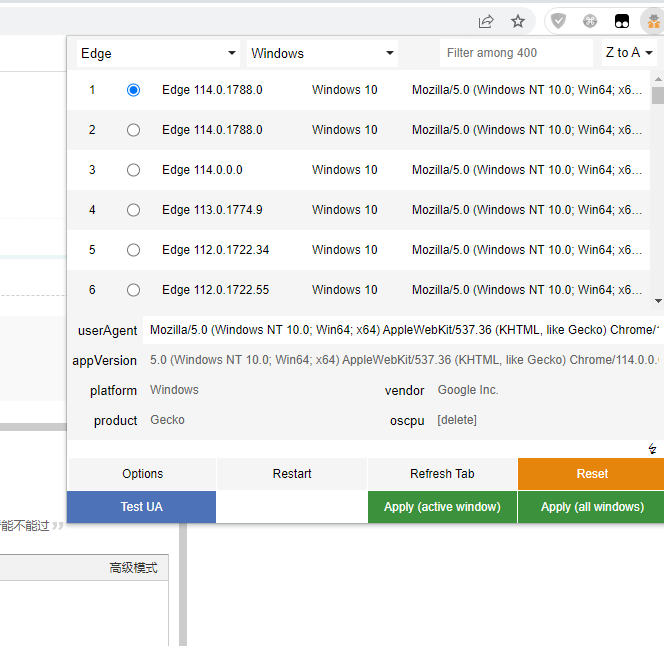The width and height of the screenshot is (664, 646).
Task: Choose Edge 114.0.0.0 radio button
Action: click(x=133, y=170)
